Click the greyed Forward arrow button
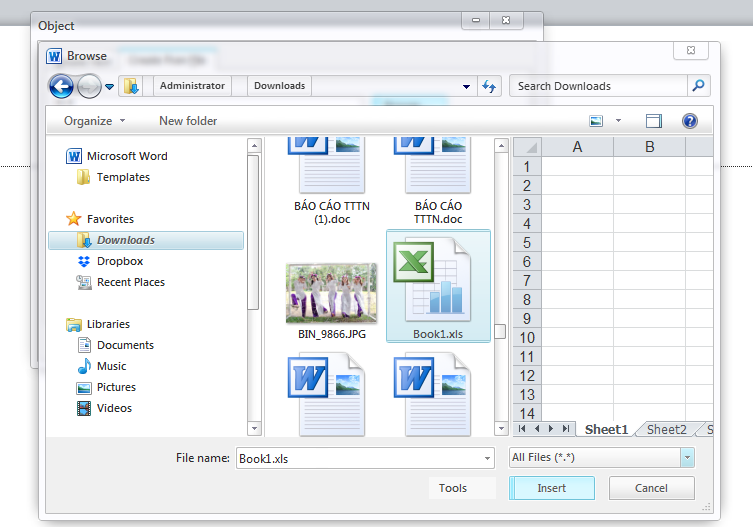Image resolution: width=753 pixels, height=527 pixels. pos(89,87)
